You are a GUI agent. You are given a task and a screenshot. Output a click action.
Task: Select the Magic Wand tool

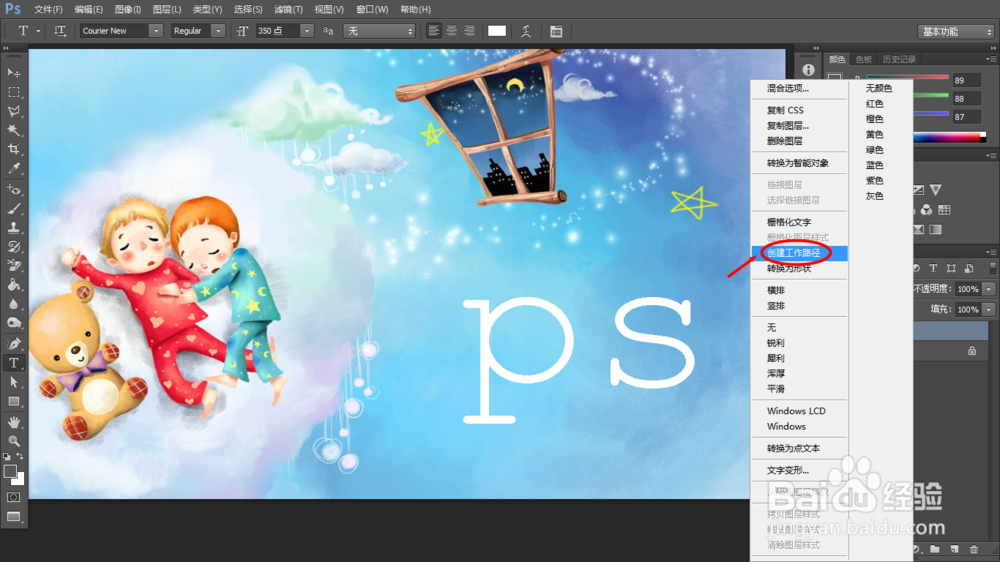13,130
